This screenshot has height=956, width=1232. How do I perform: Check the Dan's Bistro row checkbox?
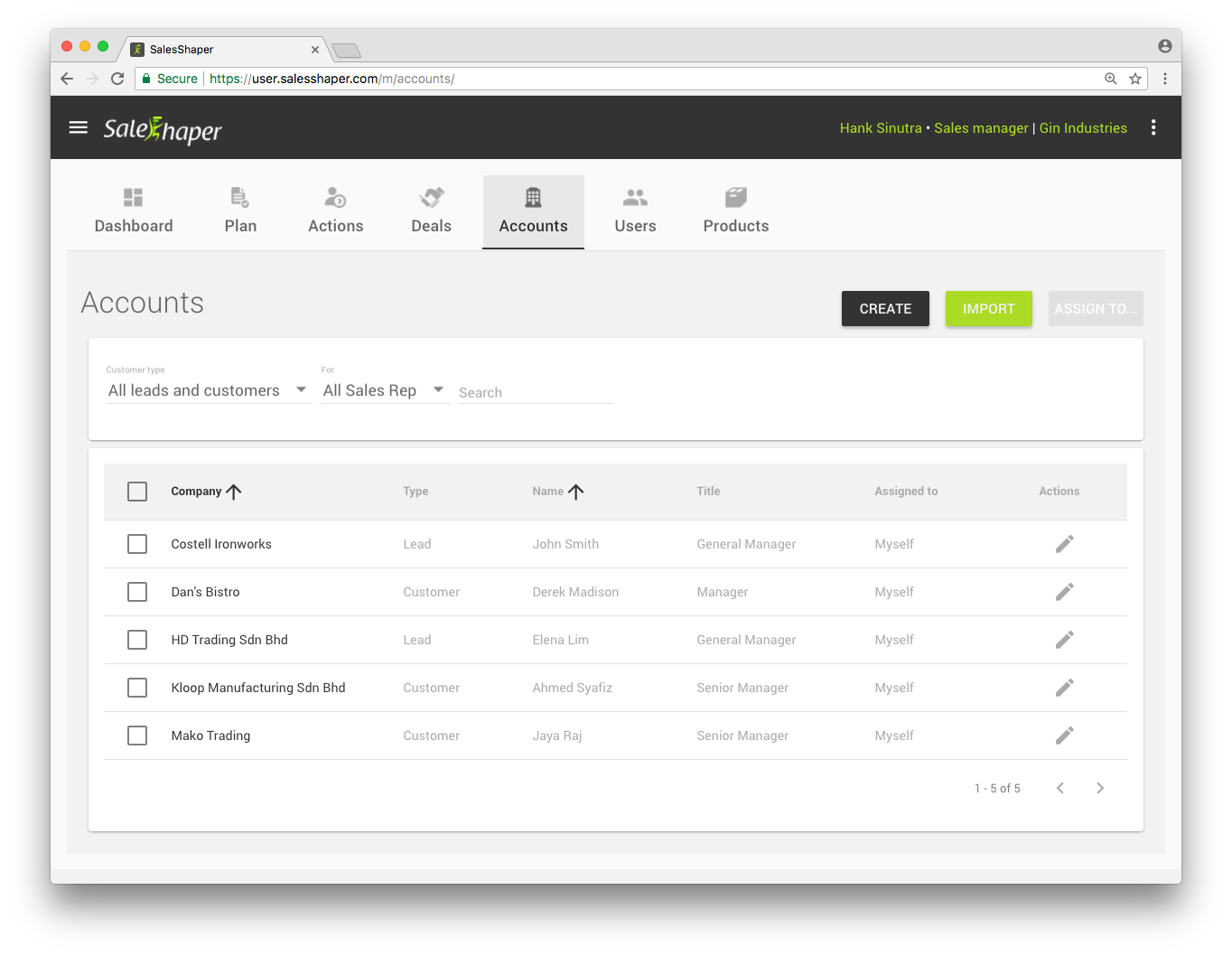point(137,592)
